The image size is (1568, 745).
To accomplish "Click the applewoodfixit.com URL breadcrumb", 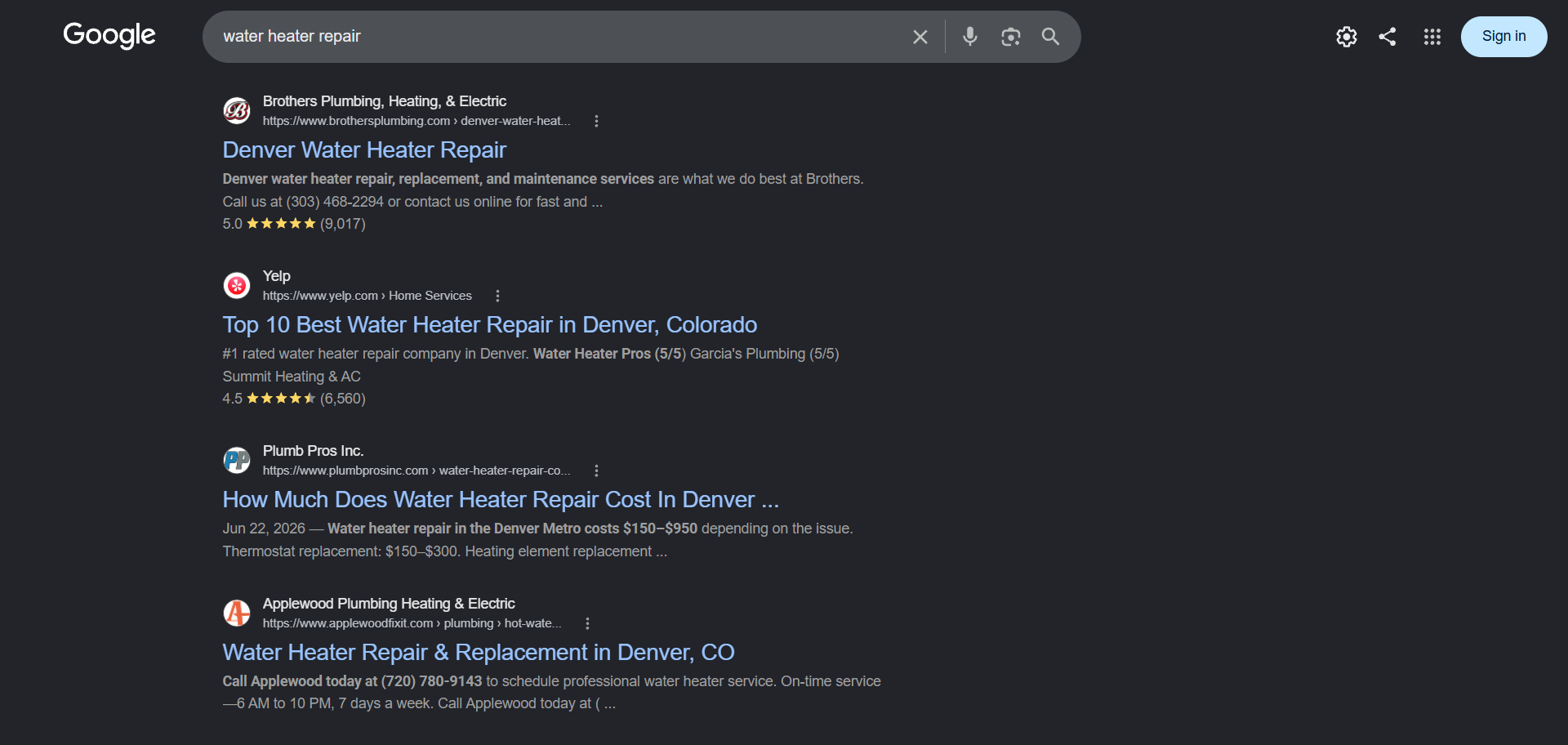I will [412, 623].
